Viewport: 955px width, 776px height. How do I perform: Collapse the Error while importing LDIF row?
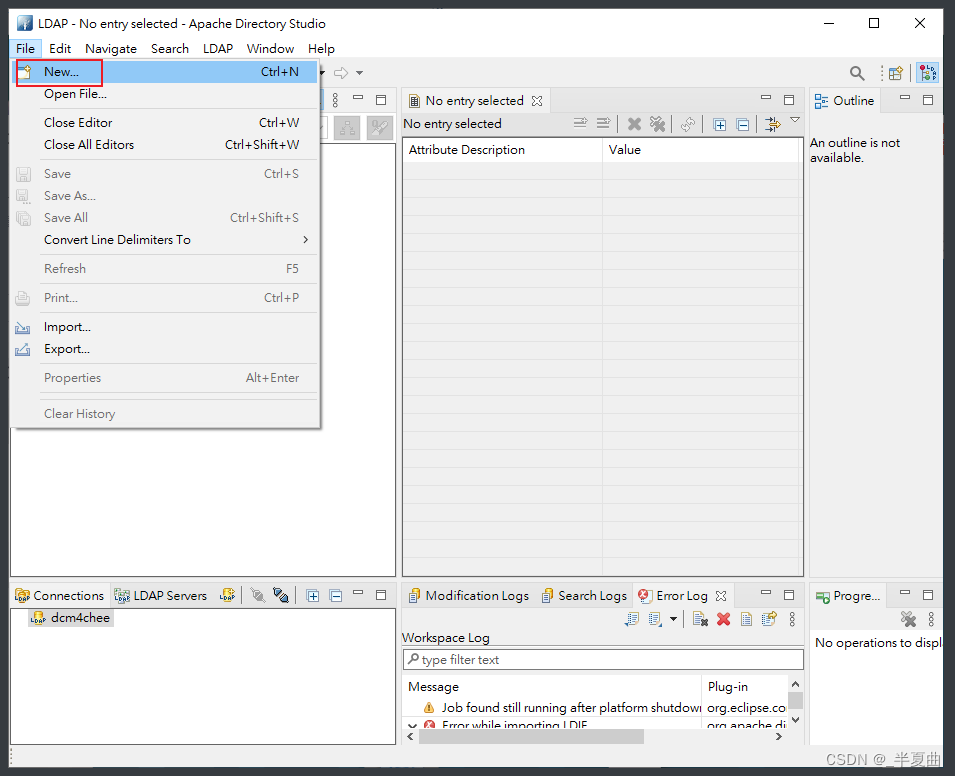coord(412,725)
